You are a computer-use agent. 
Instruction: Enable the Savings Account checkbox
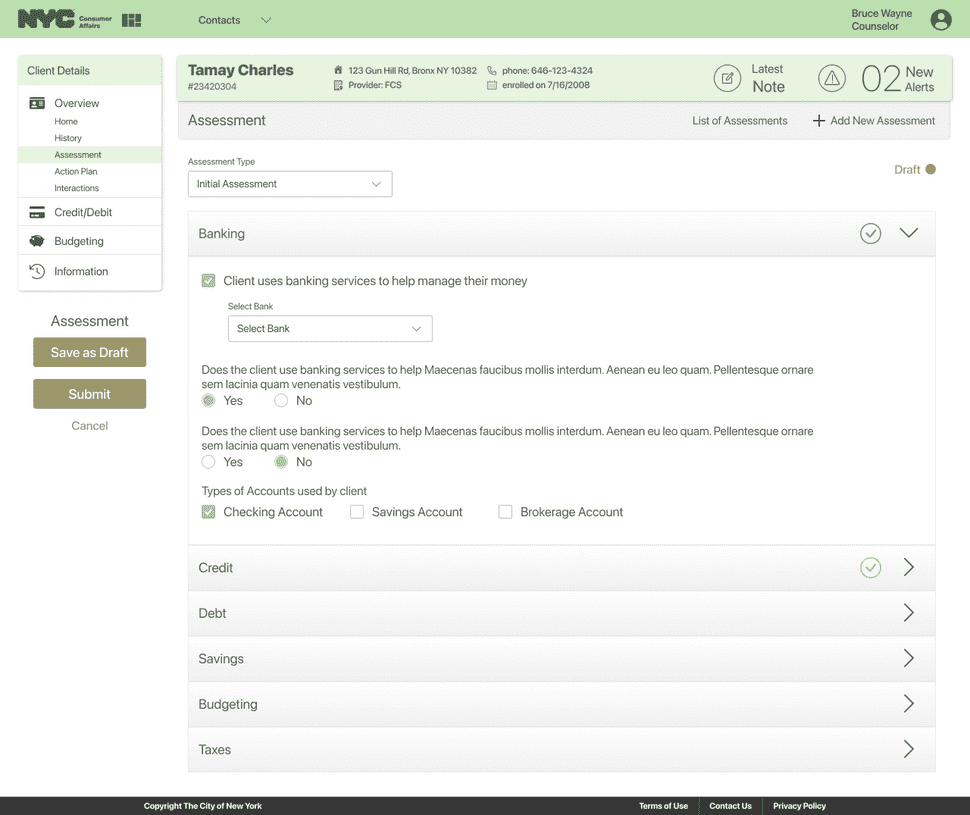pos(357,511)
